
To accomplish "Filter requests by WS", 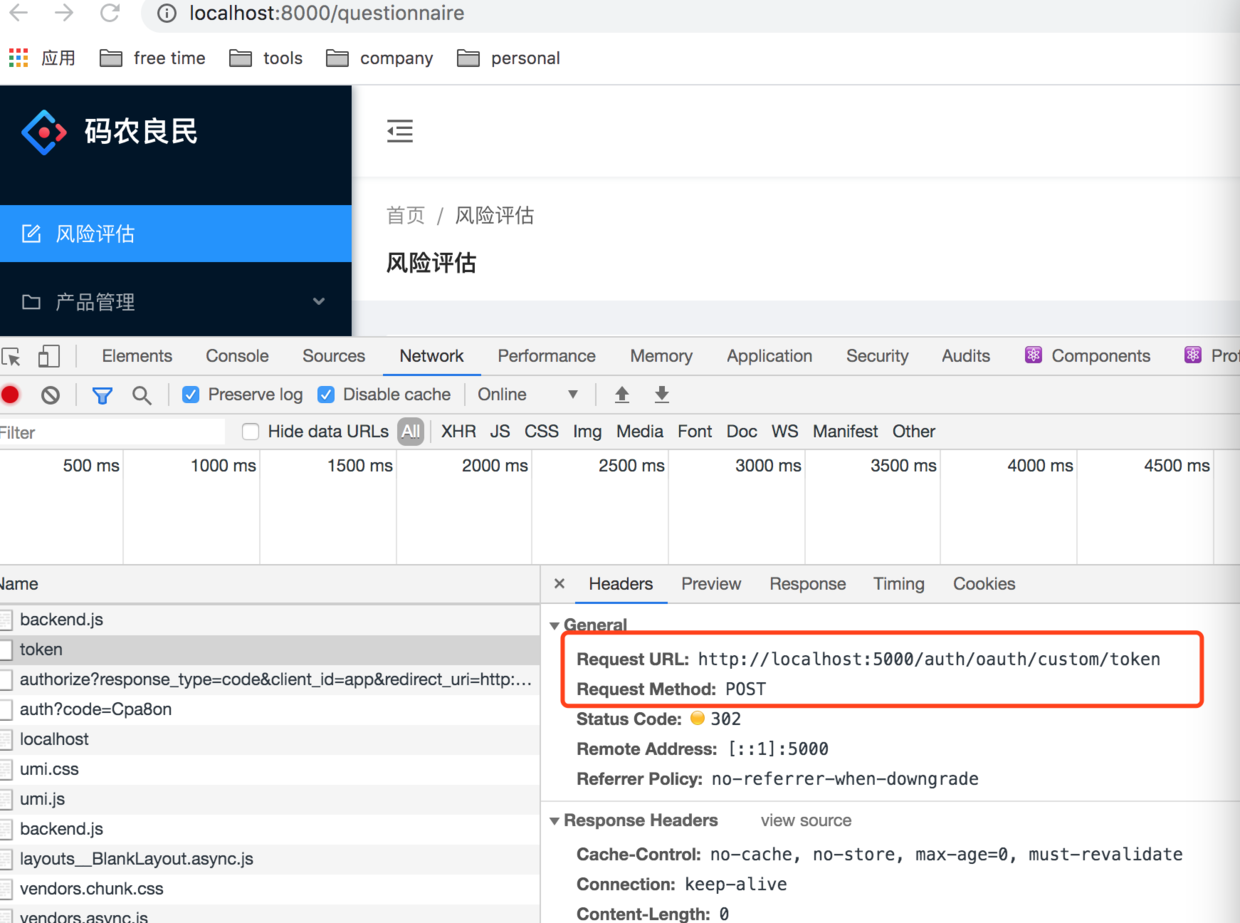I will coord(785,432).
